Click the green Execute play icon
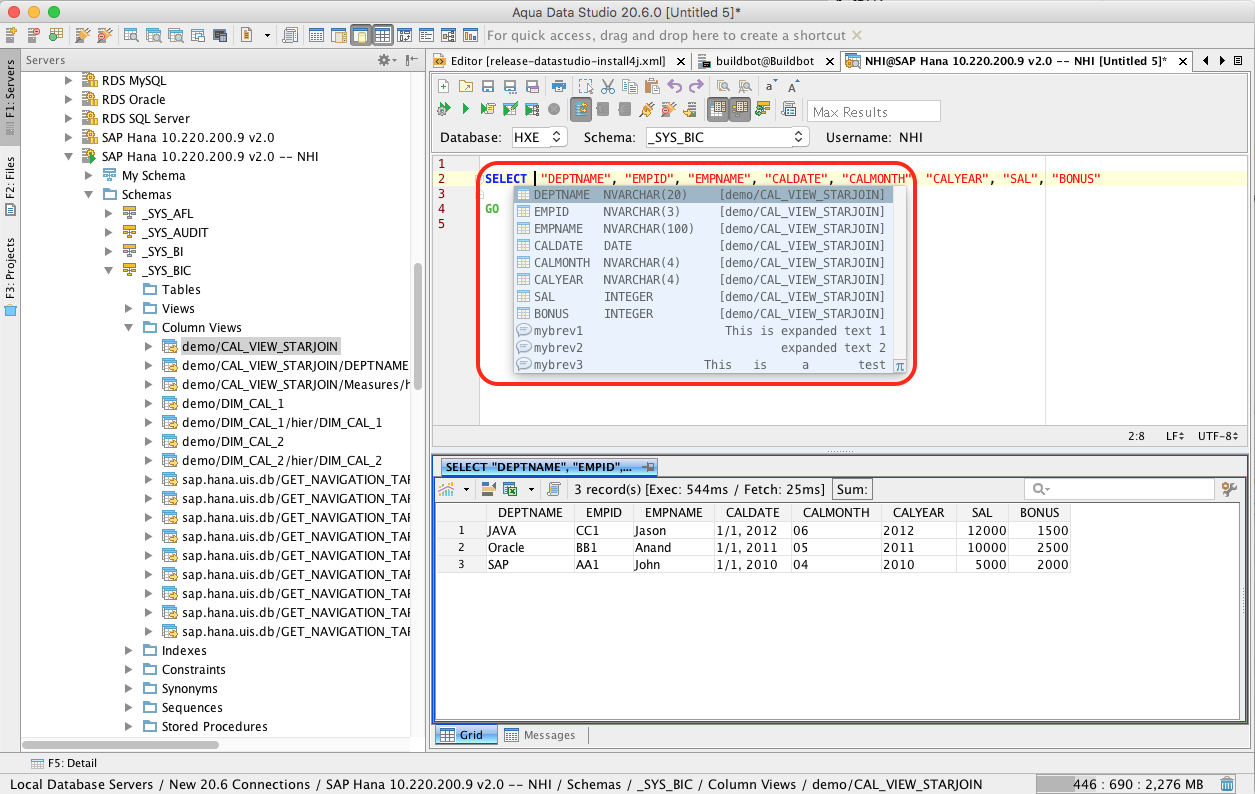Screen dimensions: 1255x794 465,109
